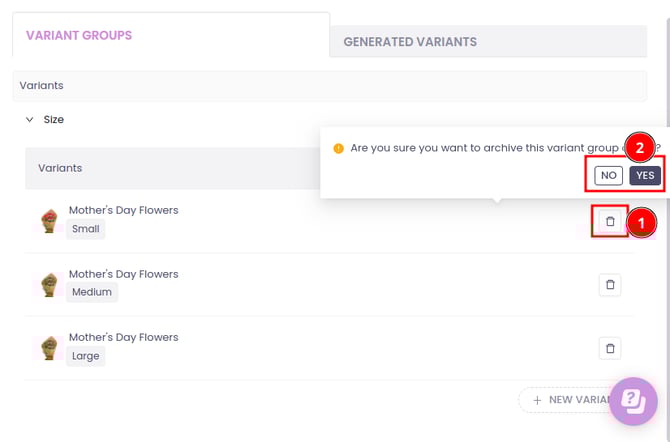This screenshot has width=670, height=442.
Task: Click the trash icon for Medium variant
Action: click(610, 285)
